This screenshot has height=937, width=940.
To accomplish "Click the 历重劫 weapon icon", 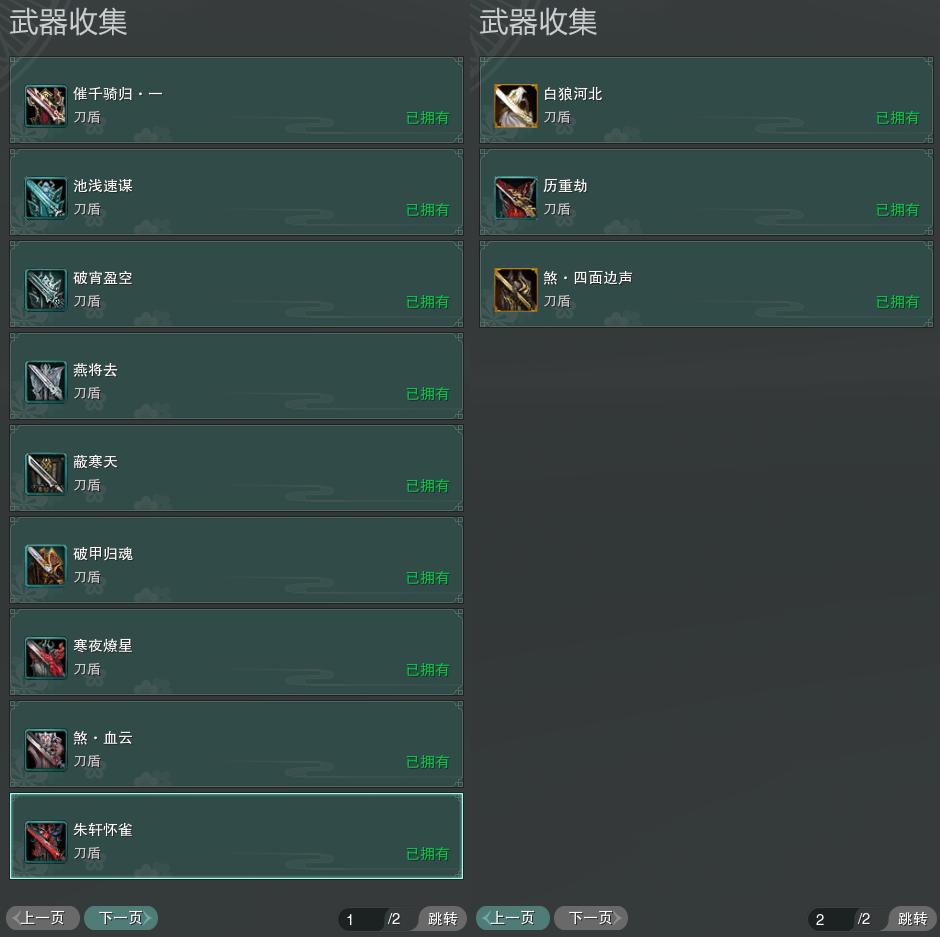I will (x=516, y=198).
